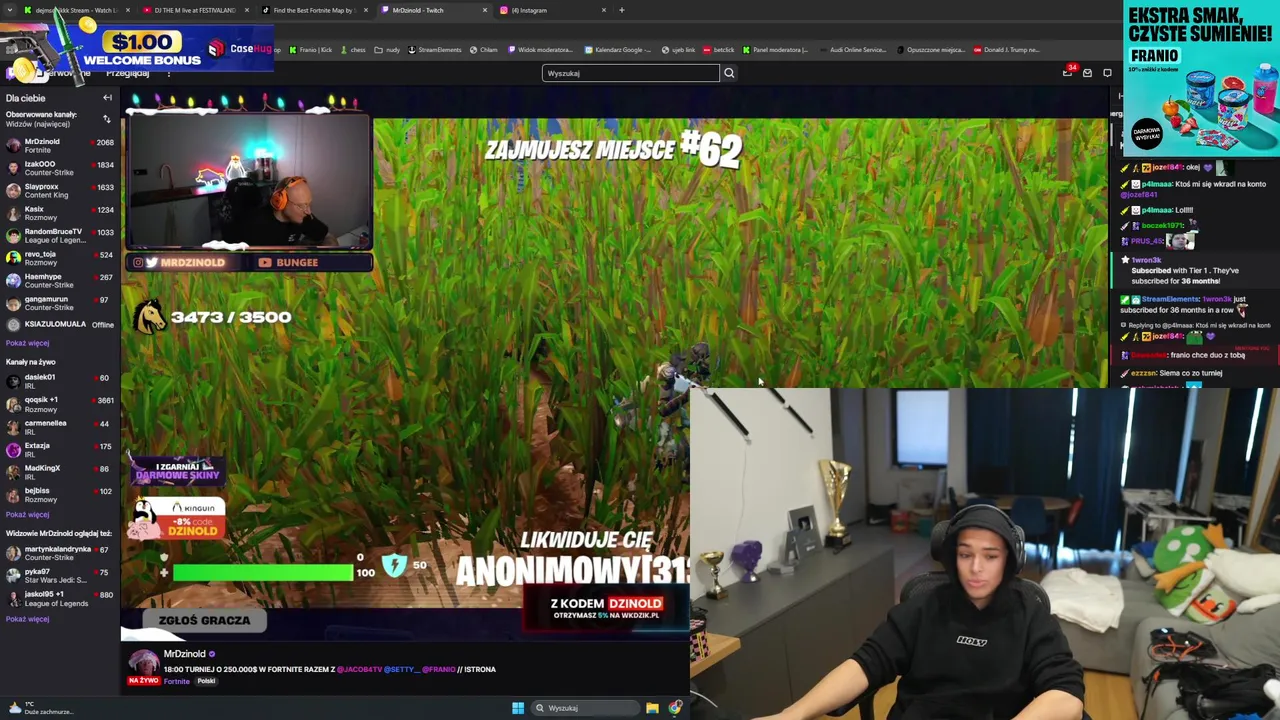Open pyka97 Star Wars Jedi channel
The height and width of the screenshot is (720, 1280).
coord(59,576)
